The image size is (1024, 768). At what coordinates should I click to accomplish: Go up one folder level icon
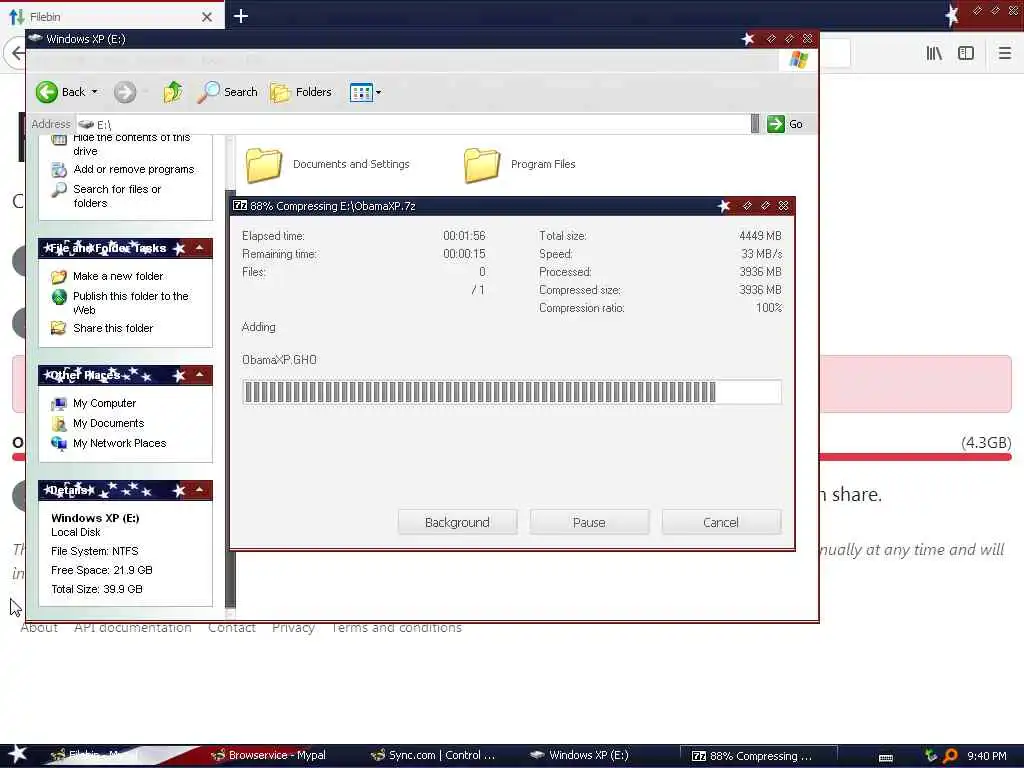(173, 92)
